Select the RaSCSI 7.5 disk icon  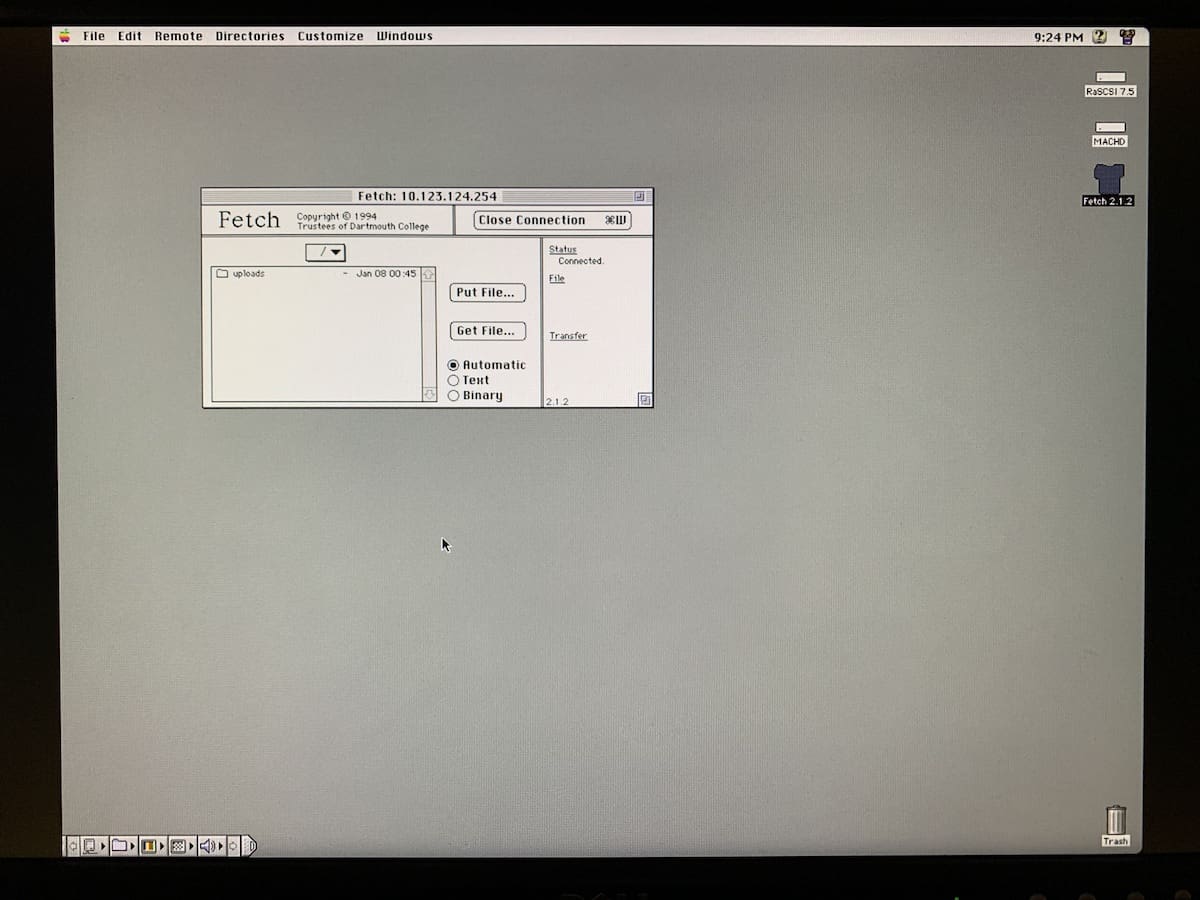point(1110,83)
